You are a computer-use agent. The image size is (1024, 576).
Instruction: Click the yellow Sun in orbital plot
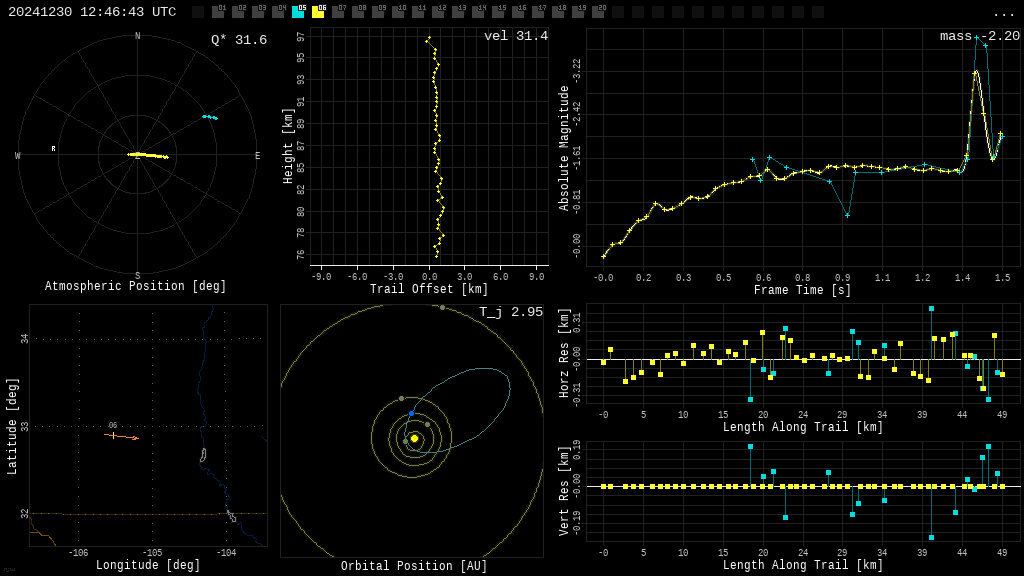click(x=414, y=438)
